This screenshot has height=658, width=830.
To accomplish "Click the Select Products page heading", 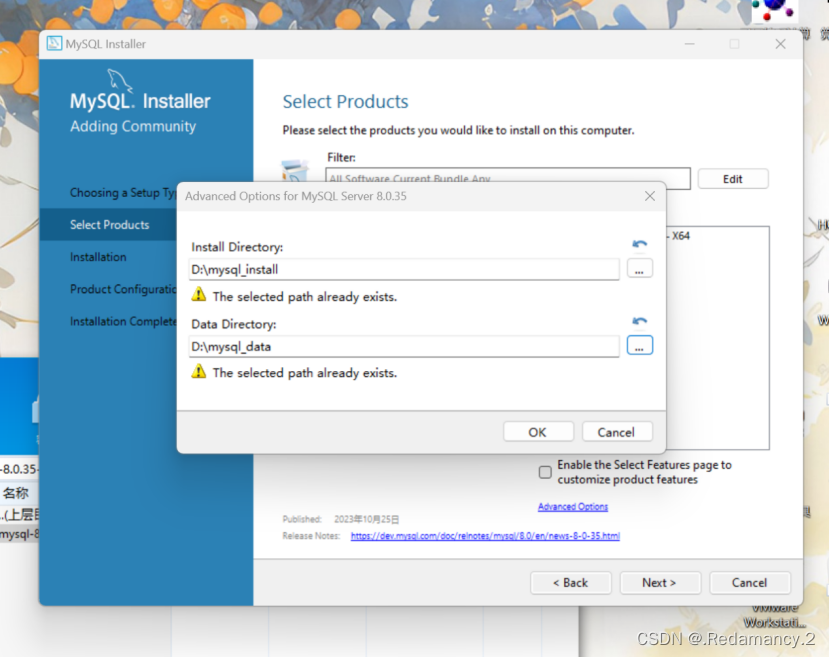I will point(345,101).
